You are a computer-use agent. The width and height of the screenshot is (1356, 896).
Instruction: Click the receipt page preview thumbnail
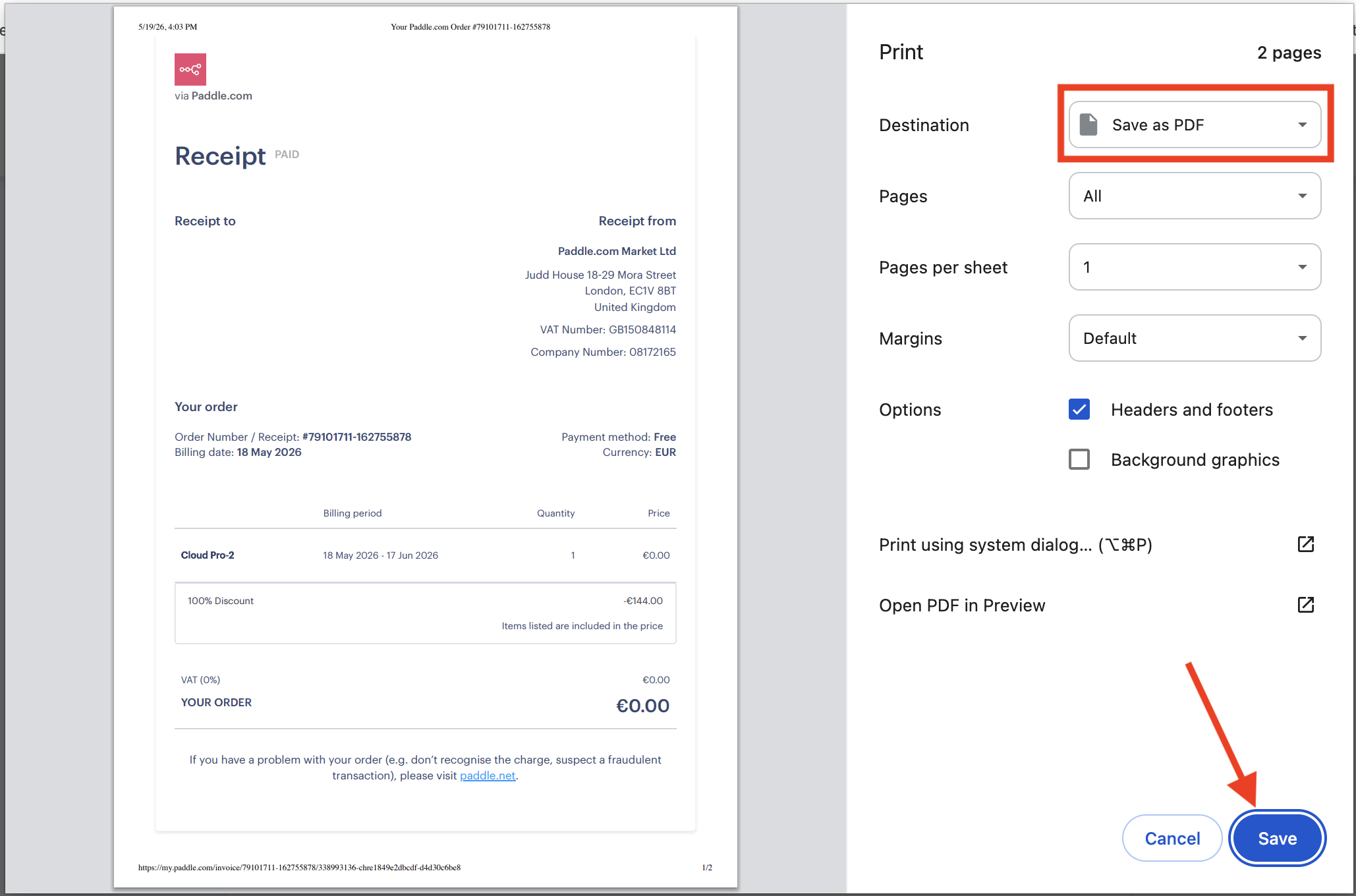[425, 447]
